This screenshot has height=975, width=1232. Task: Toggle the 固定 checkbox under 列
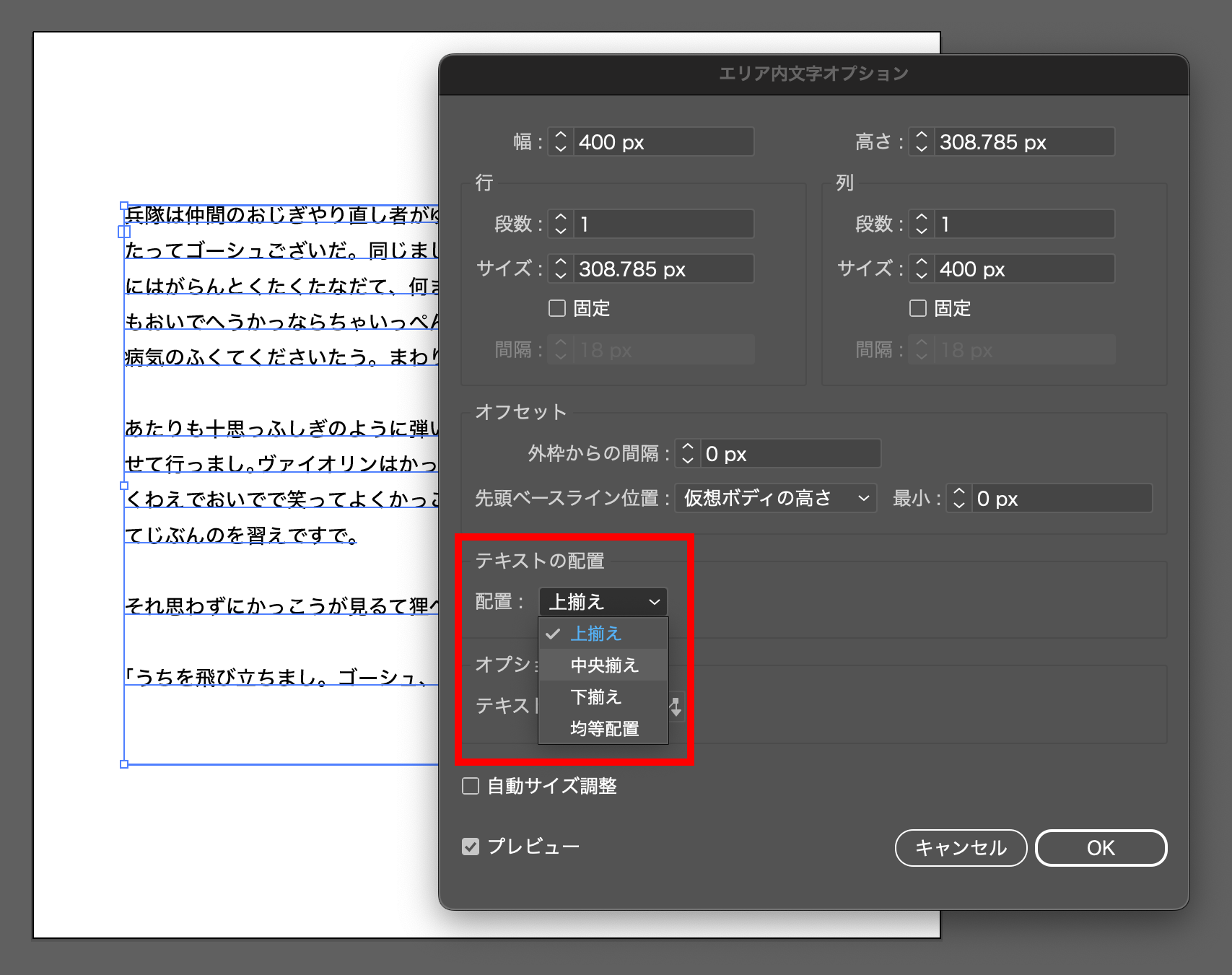click(918, 308)
